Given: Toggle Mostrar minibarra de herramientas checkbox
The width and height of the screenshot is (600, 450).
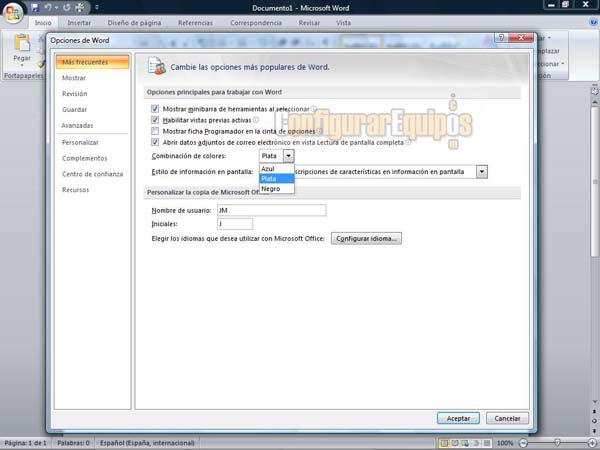Looking at the screenshot, I should coord(155,109).
